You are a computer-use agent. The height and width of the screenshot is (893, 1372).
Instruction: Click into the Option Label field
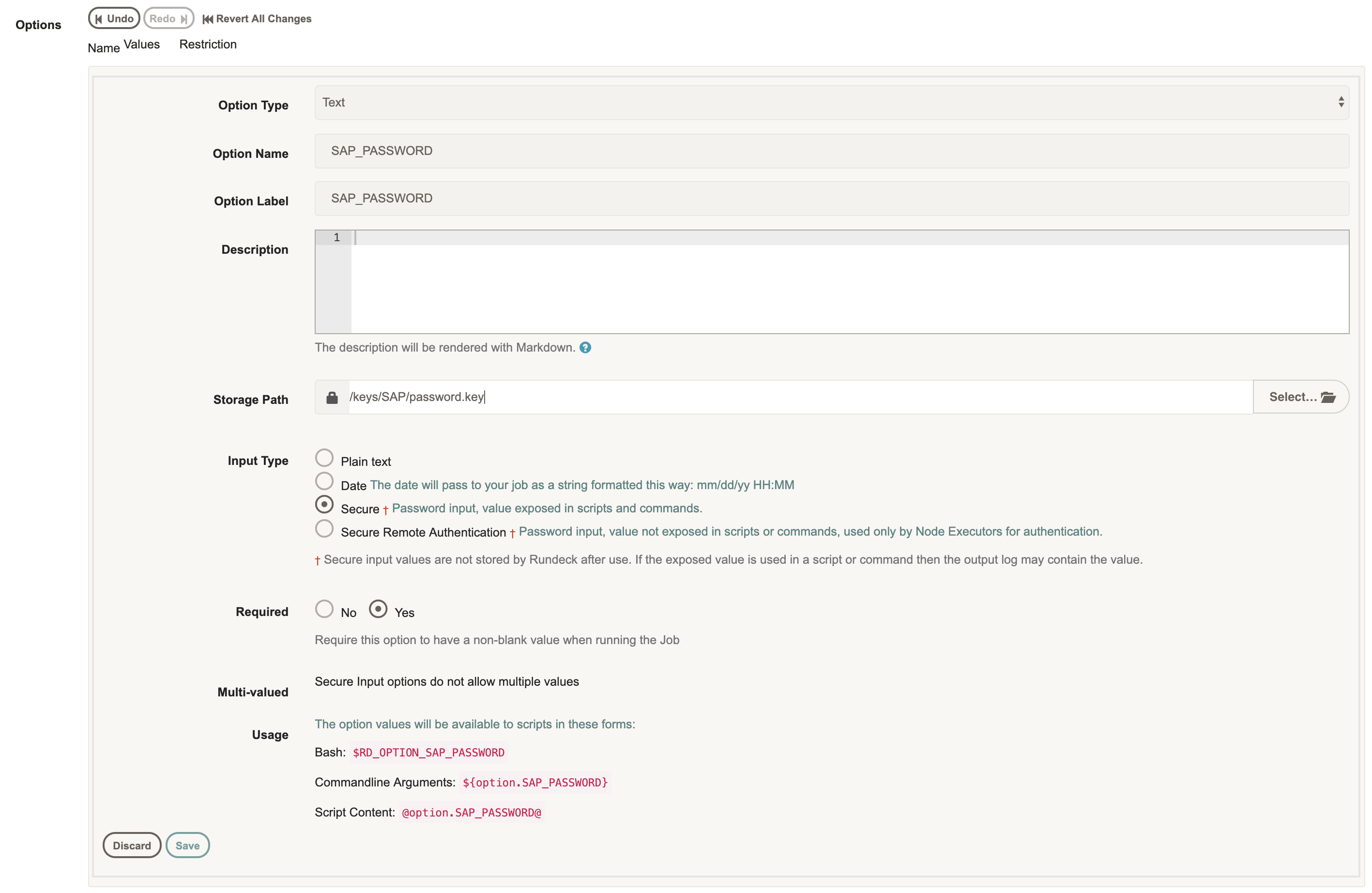831,199
